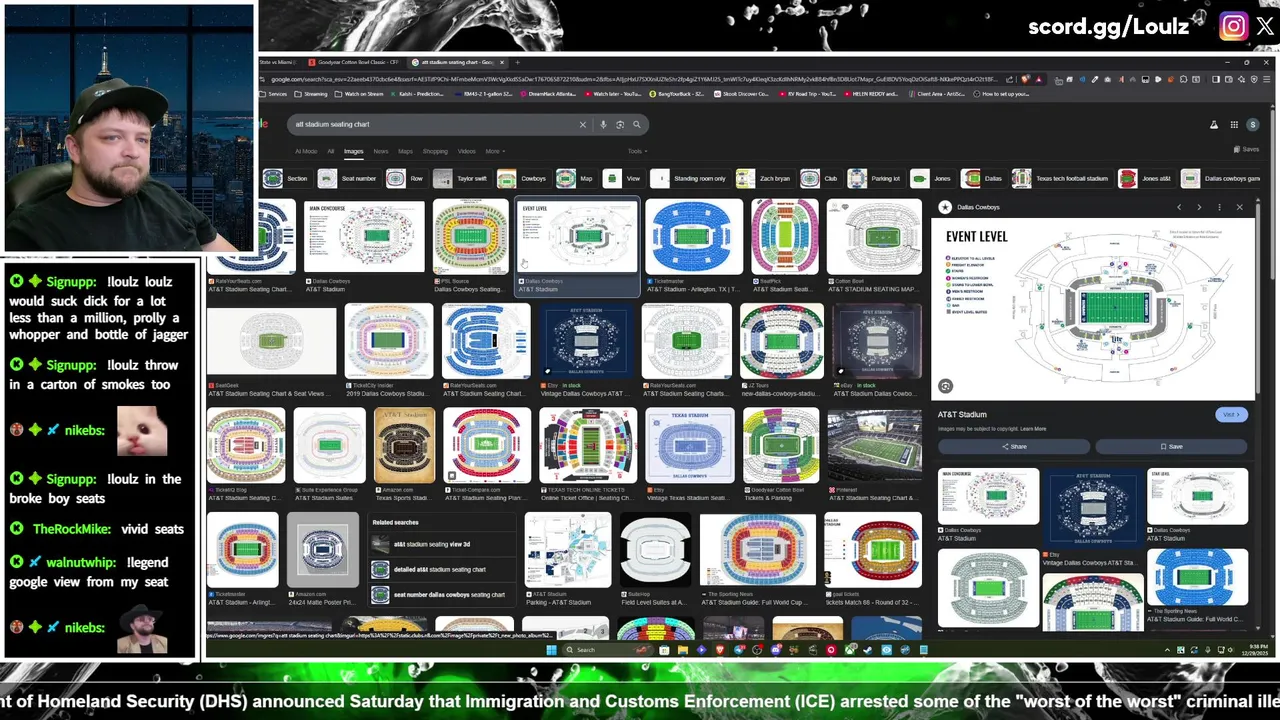Open search by image (Lens) icon

point(620,125)
